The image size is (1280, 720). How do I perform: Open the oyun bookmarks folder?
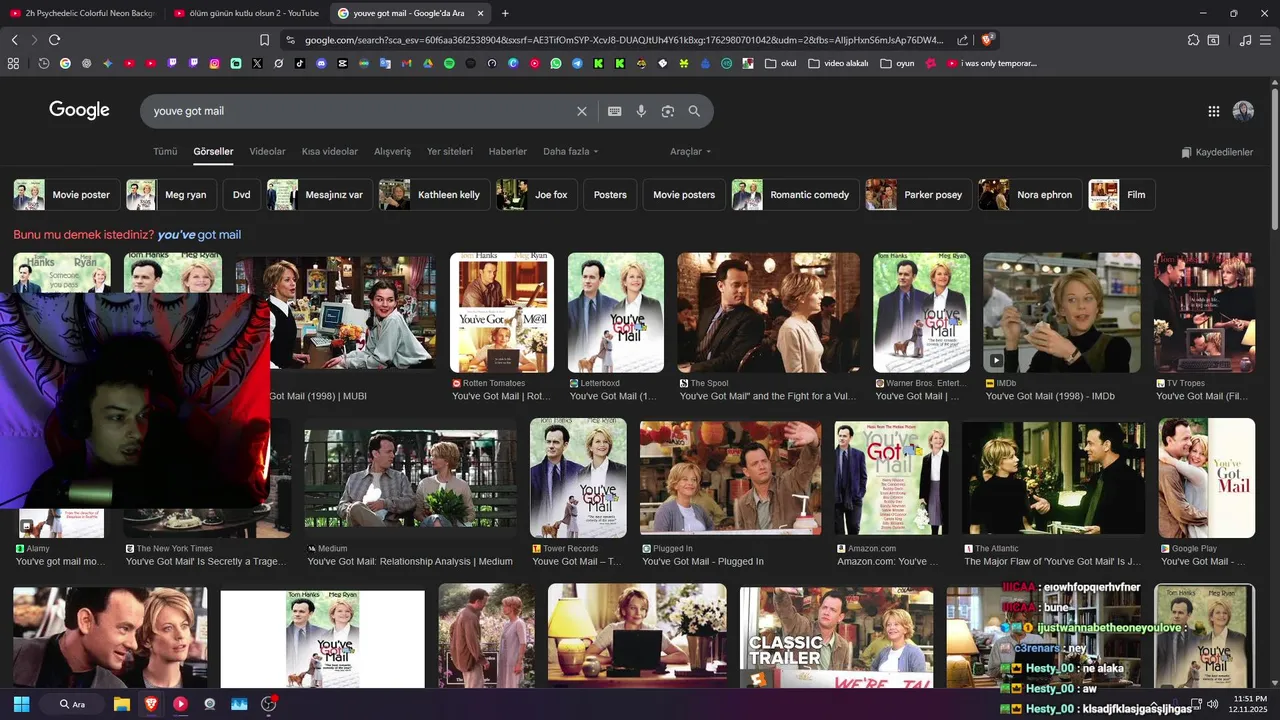pyautogui.click(x=898, y=63)
